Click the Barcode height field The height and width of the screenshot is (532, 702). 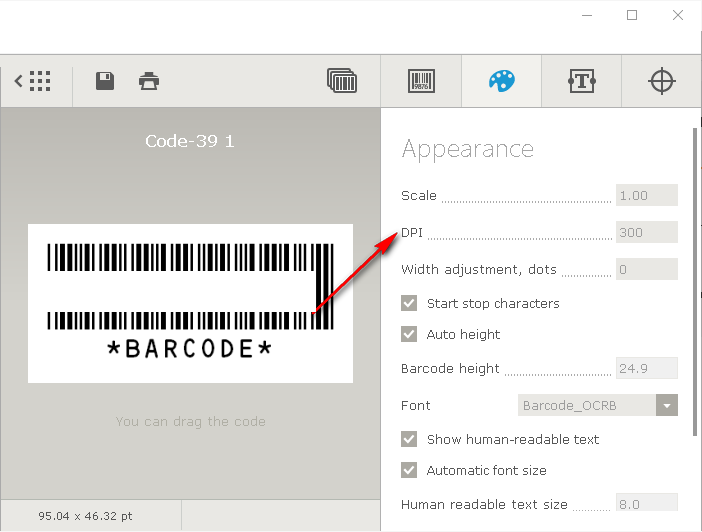point(646,368)
